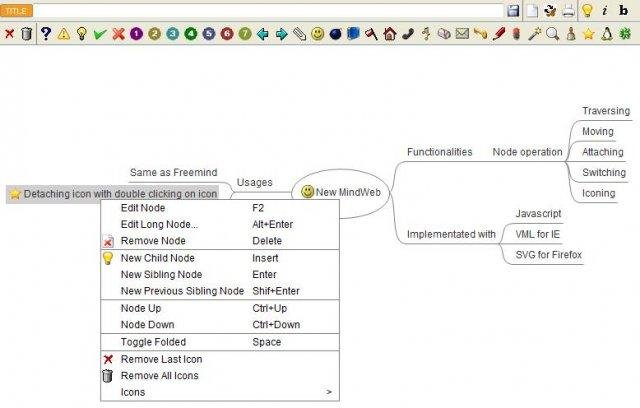
Task: Click the orange TITLE button
Action: click(16, 11)
